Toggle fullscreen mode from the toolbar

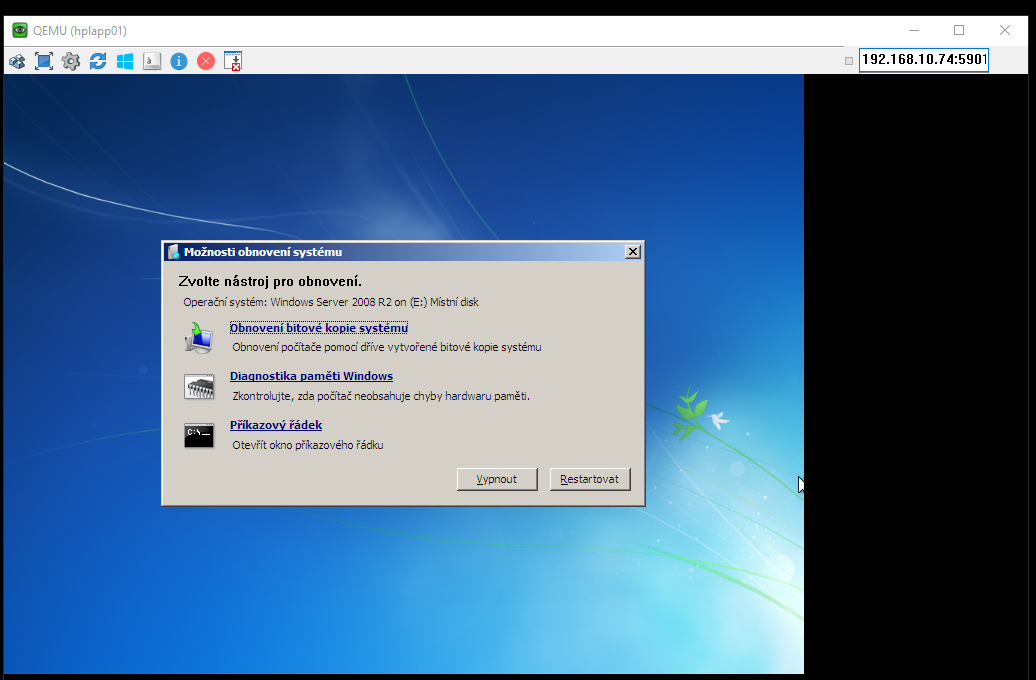(x=44, y=61)
